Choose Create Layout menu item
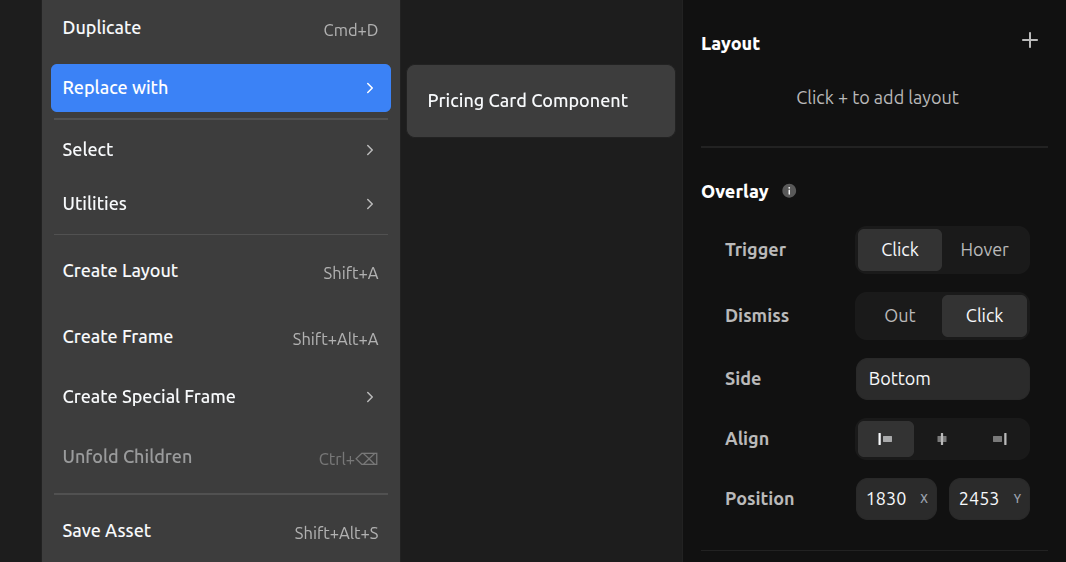The height and width of the screenshot is (562, 1066). point(220,271)
